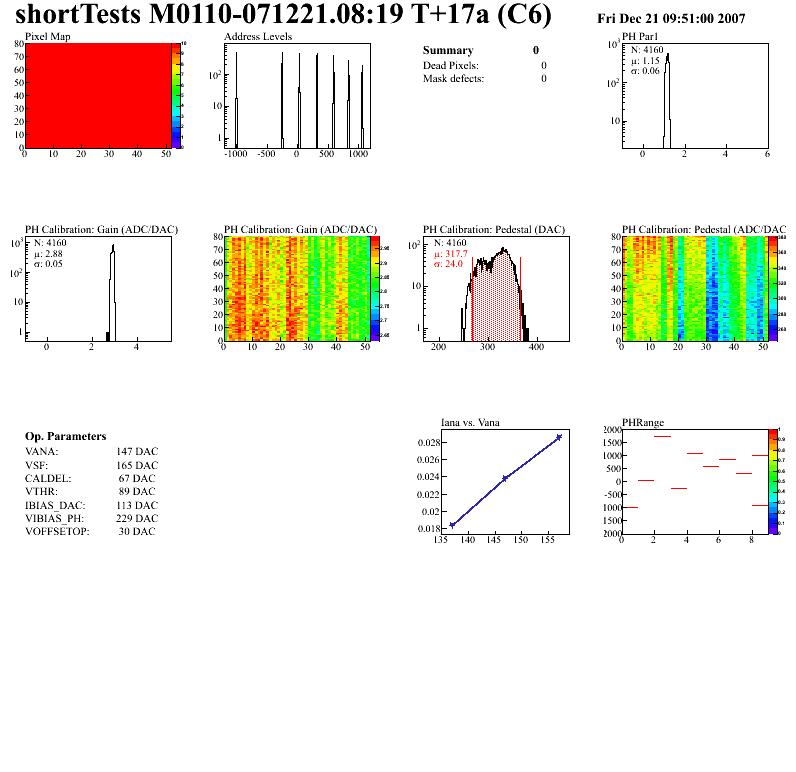Select the VOFFSETOP parameter row
Image resolution: width=796 pixels, height=772 pixels.
point(91,531)
